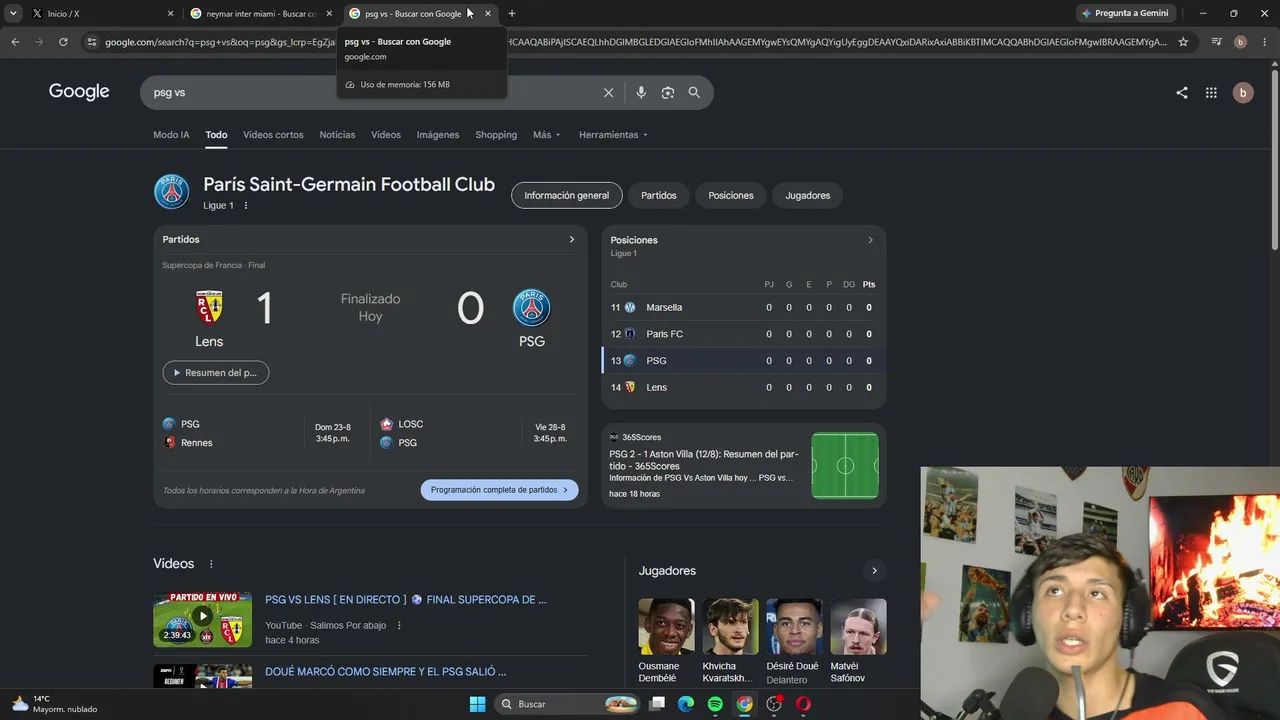Open a new browser tab
1280x720 pixels.
(512, 14)
